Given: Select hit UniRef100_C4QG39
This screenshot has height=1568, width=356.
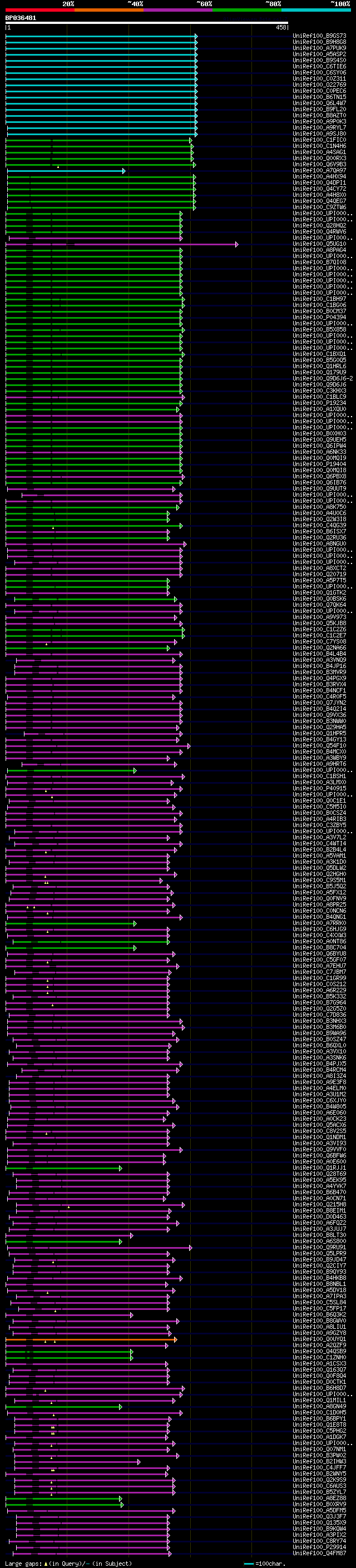Looking at the screenshot, I should click(319, 525).
